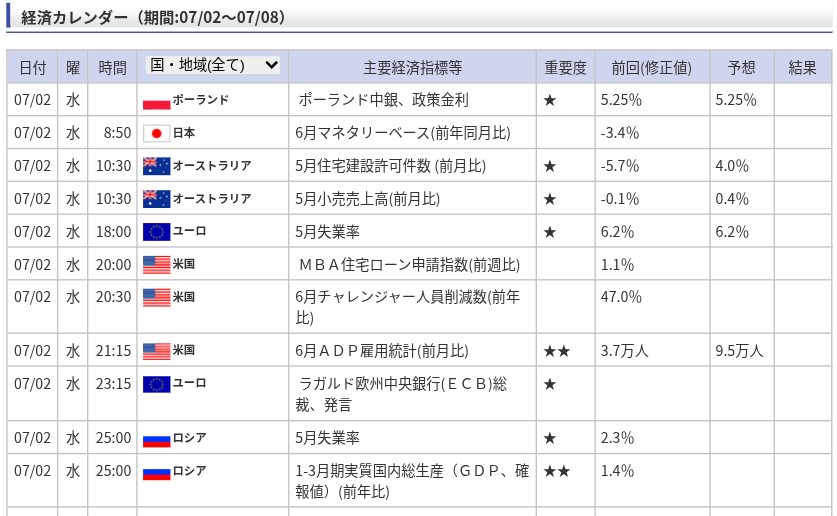The image size is (837, 516).
Task: Click the US flag beside MBA住宅ローン申請指数
Action: (156, 265)
